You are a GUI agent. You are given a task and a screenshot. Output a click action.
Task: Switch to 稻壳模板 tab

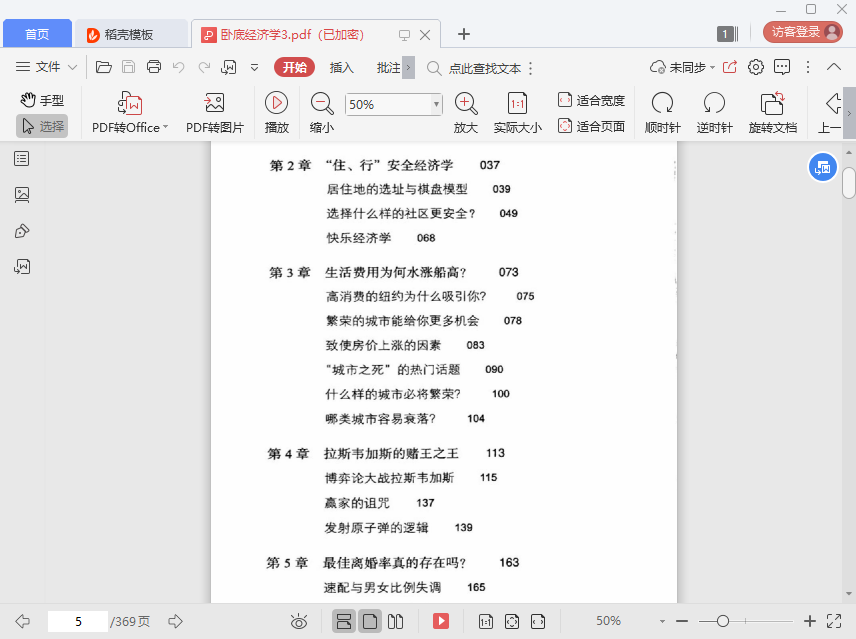[131, 34]
